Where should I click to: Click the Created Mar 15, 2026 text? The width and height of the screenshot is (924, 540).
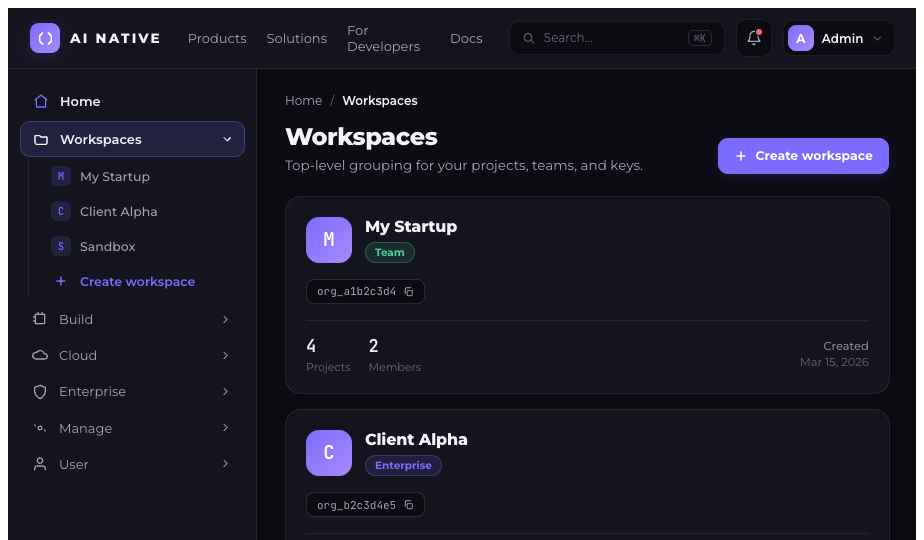(834, 354)
